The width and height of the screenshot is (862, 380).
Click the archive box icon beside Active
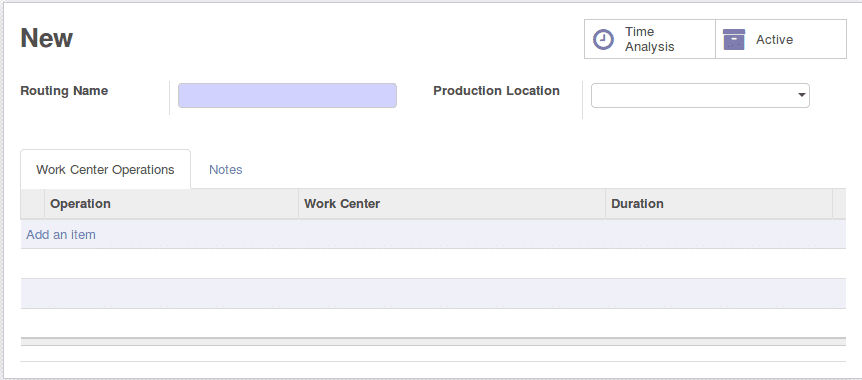click(x=734, y=40)
